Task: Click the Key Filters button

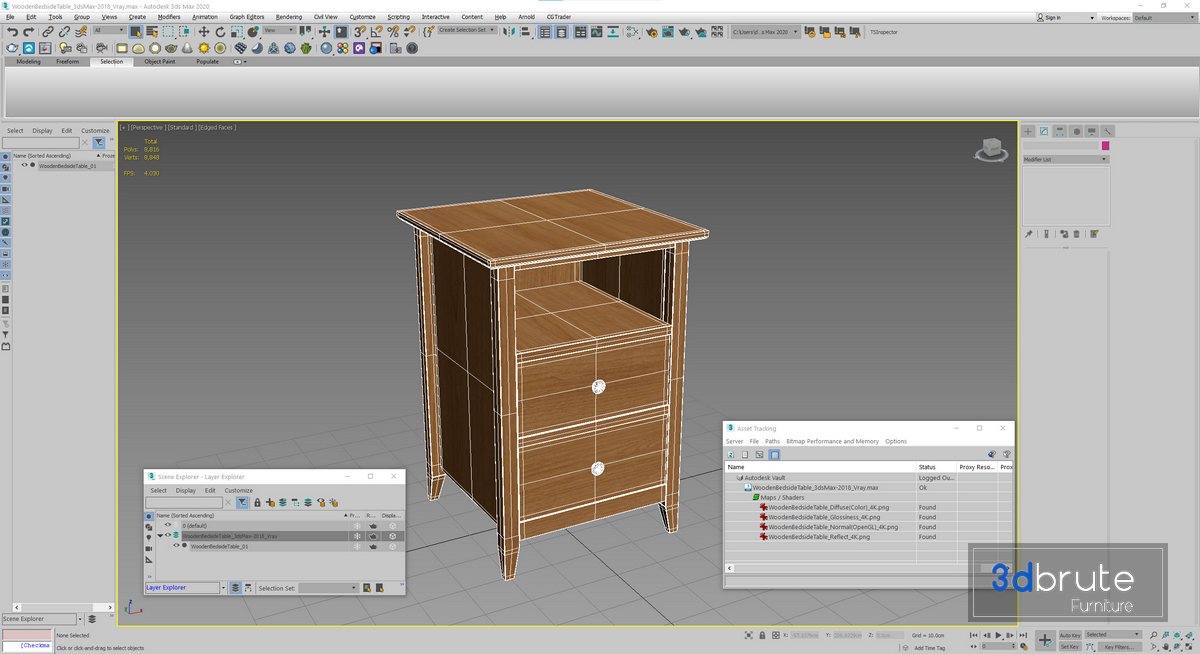Action: [x=1118, y=647]
